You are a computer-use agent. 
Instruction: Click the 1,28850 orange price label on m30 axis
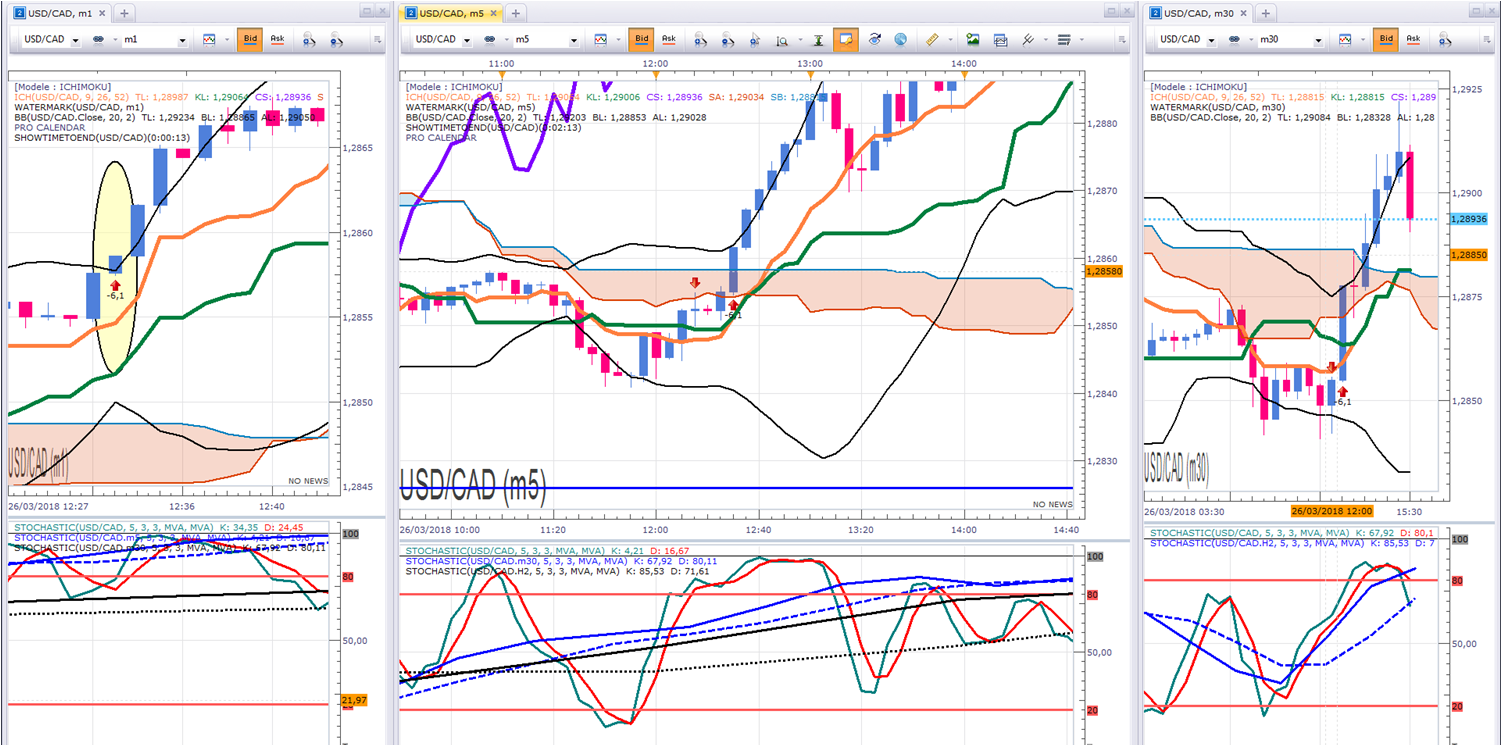click(x=1467, y=255)
